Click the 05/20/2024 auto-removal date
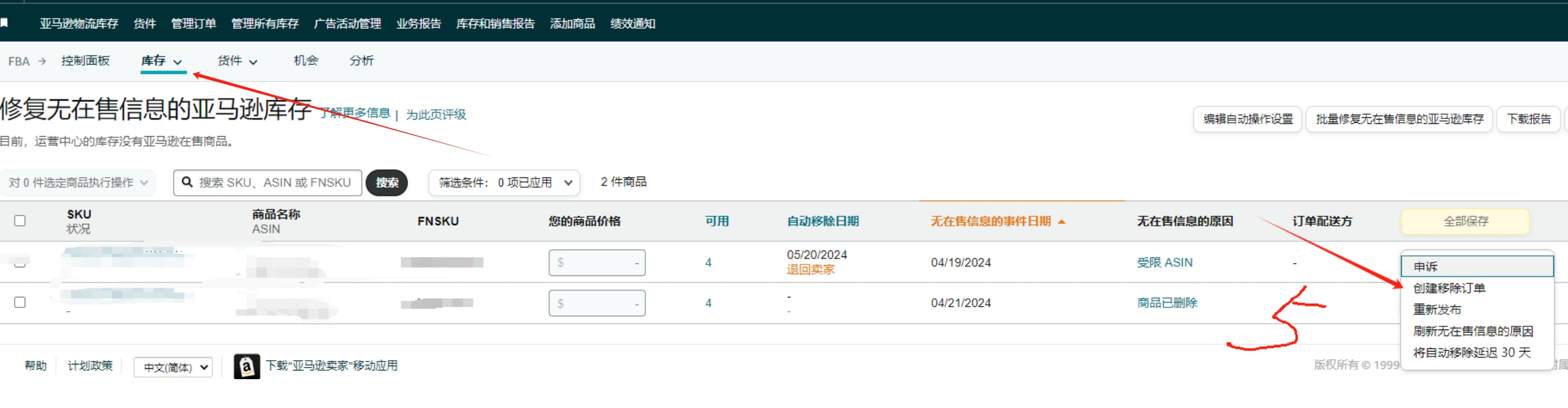Image resolution: width=1568 pixels, height=408 pixels. tap(817, 255)
